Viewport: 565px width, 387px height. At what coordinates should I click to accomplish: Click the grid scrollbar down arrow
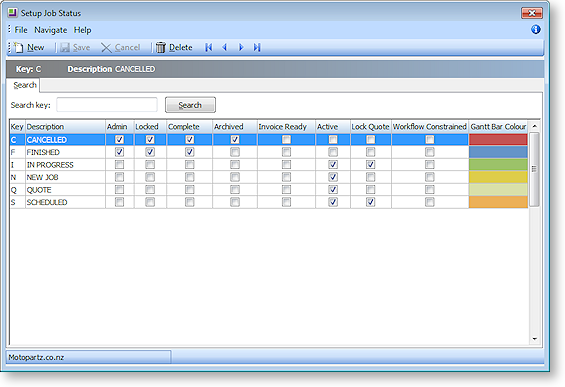tap(534, 339)
